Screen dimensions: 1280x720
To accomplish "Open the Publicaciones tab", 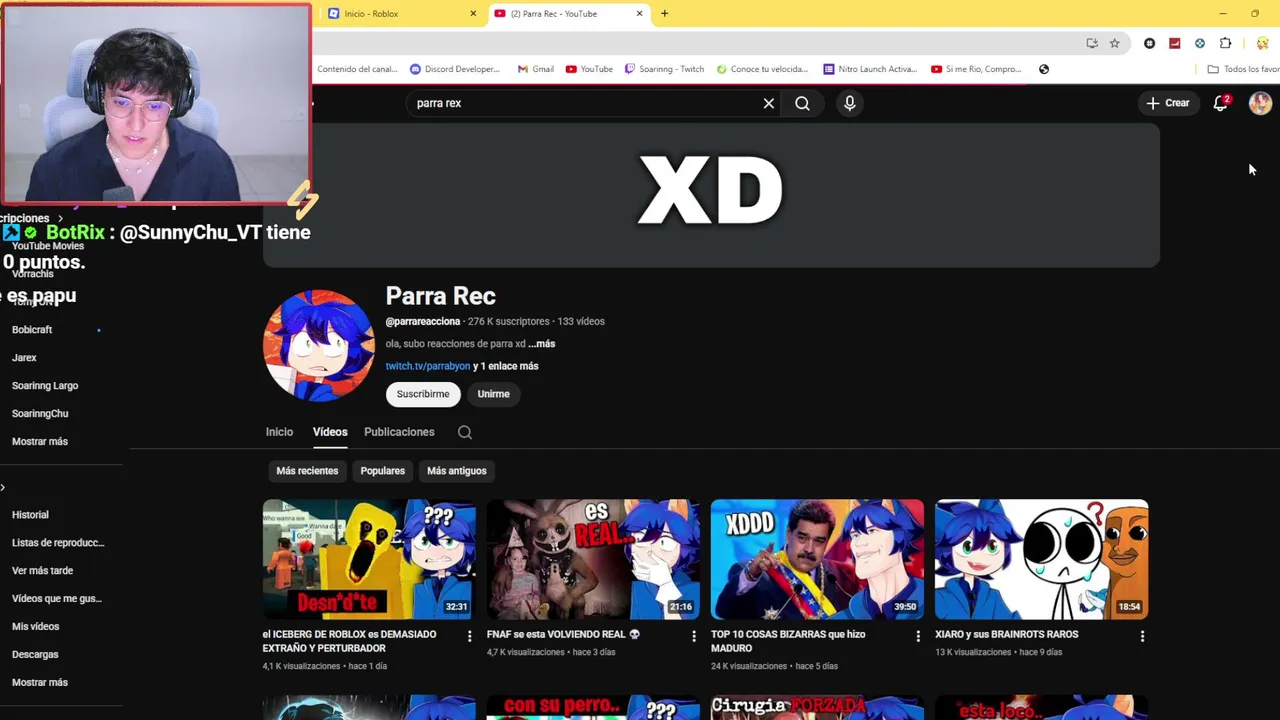I will pos(399,432).
